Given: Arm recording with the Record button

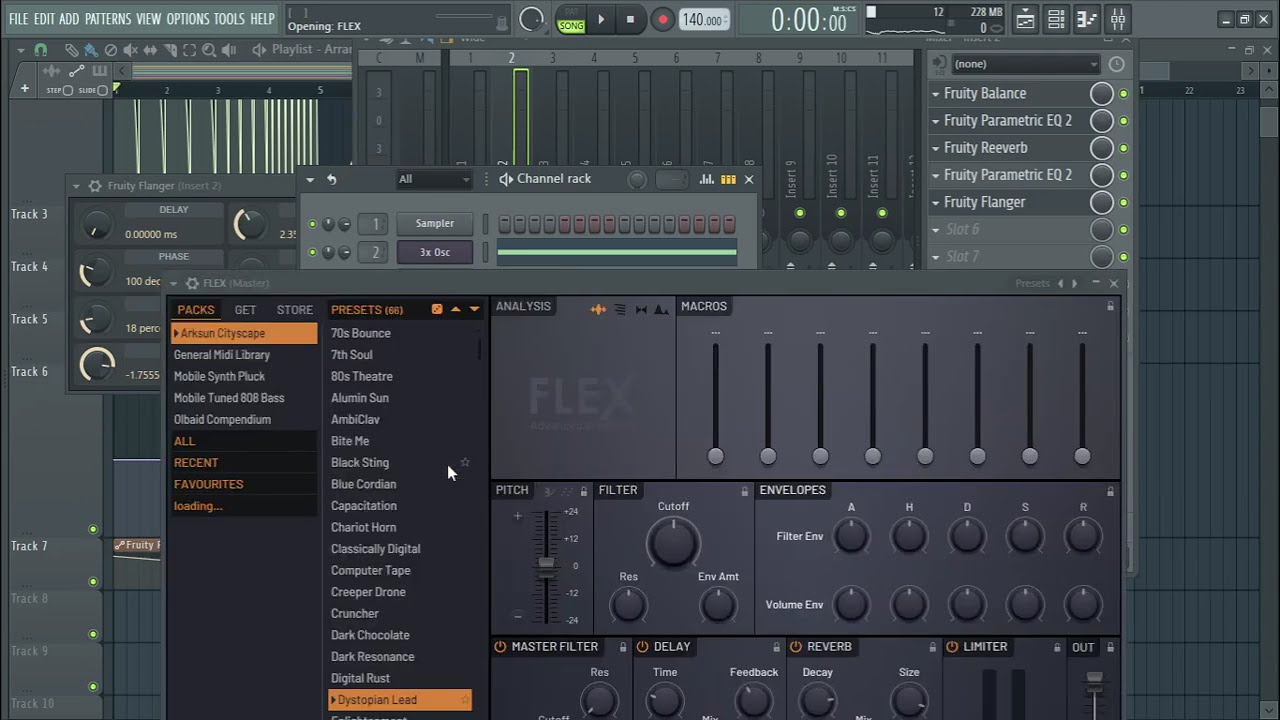Looking at the screenshot, I should tap(662, 19).
